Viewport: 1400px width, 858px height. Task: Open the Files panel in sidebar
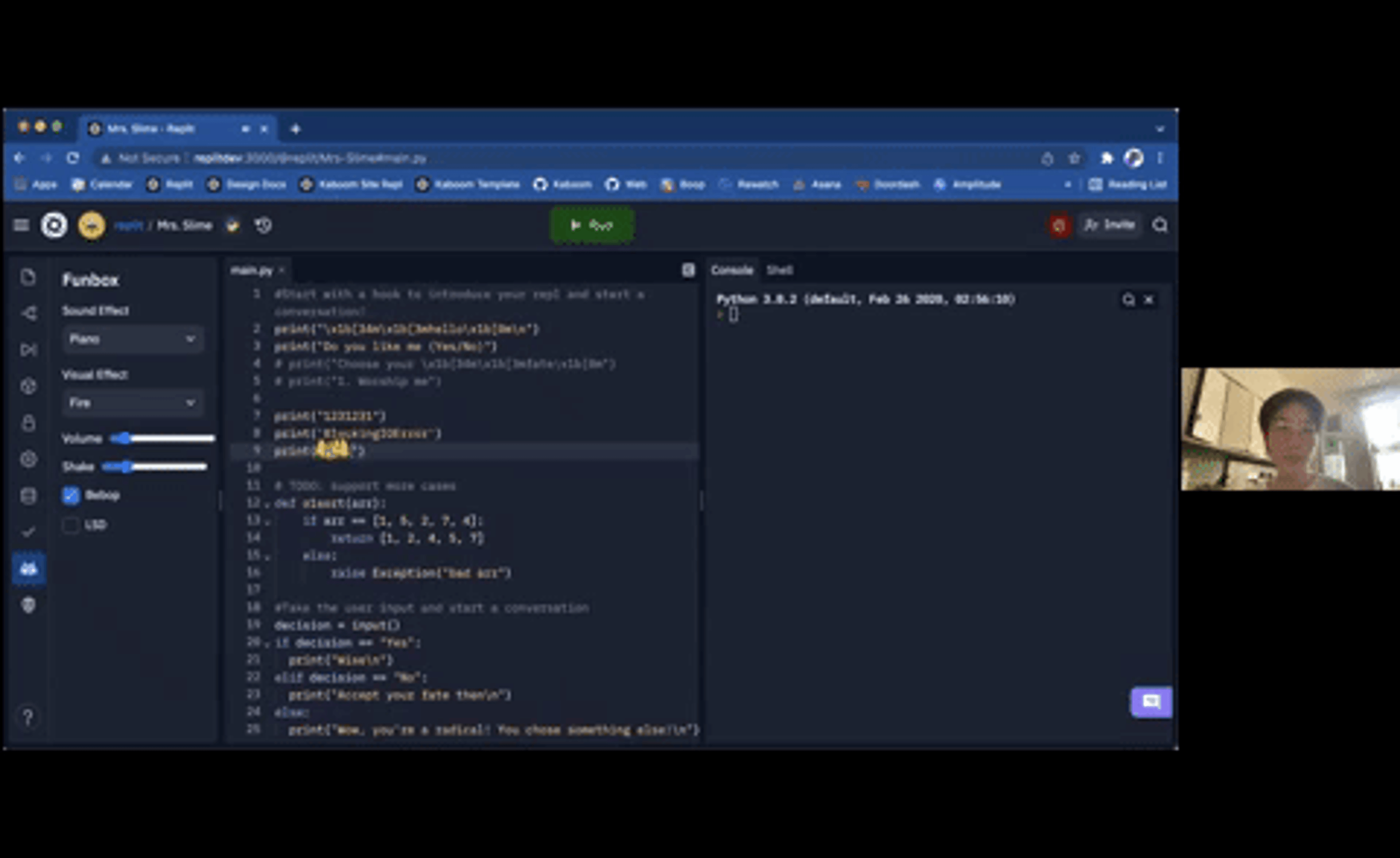[28, 278]
